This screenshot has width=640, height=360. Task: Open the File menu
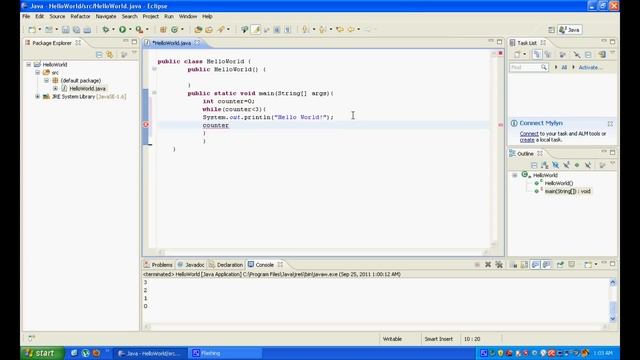point(26,16)
